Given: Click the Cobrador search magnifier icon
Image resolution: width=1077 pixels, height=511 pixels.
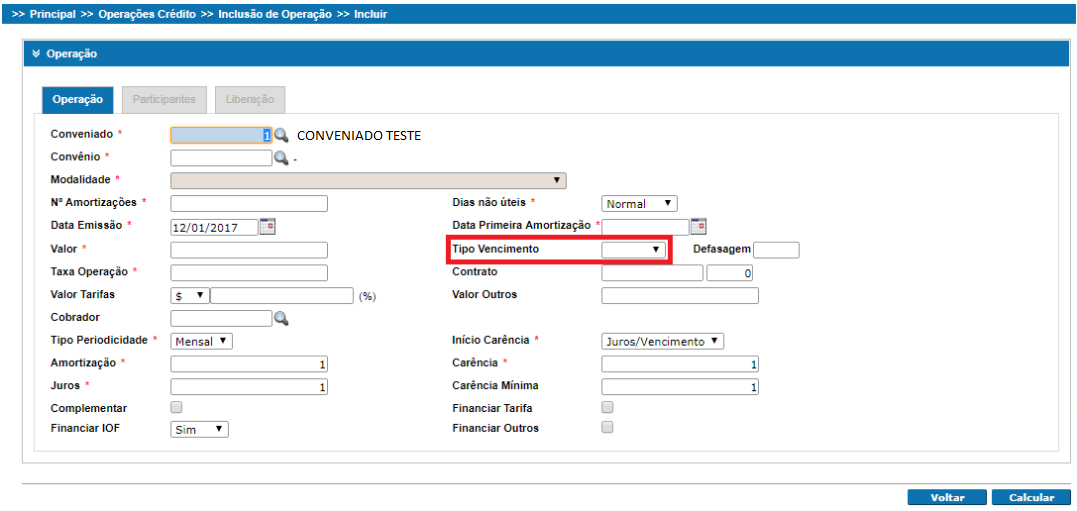Looking at the screenshot, I should (281, 318).
